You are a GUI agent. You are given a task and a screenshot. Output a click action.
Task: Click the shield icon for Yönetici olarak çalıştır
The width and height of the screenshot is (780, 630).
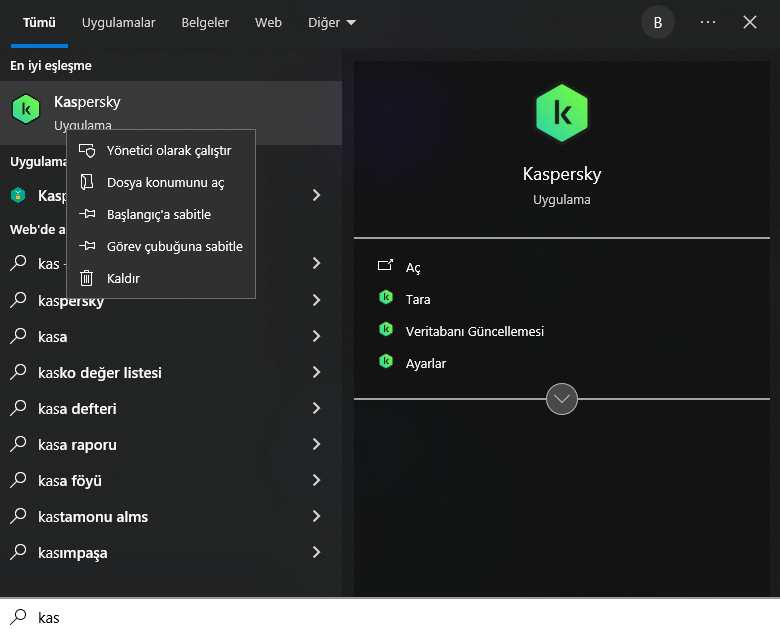pyautogui.click(x=87, y=150)
